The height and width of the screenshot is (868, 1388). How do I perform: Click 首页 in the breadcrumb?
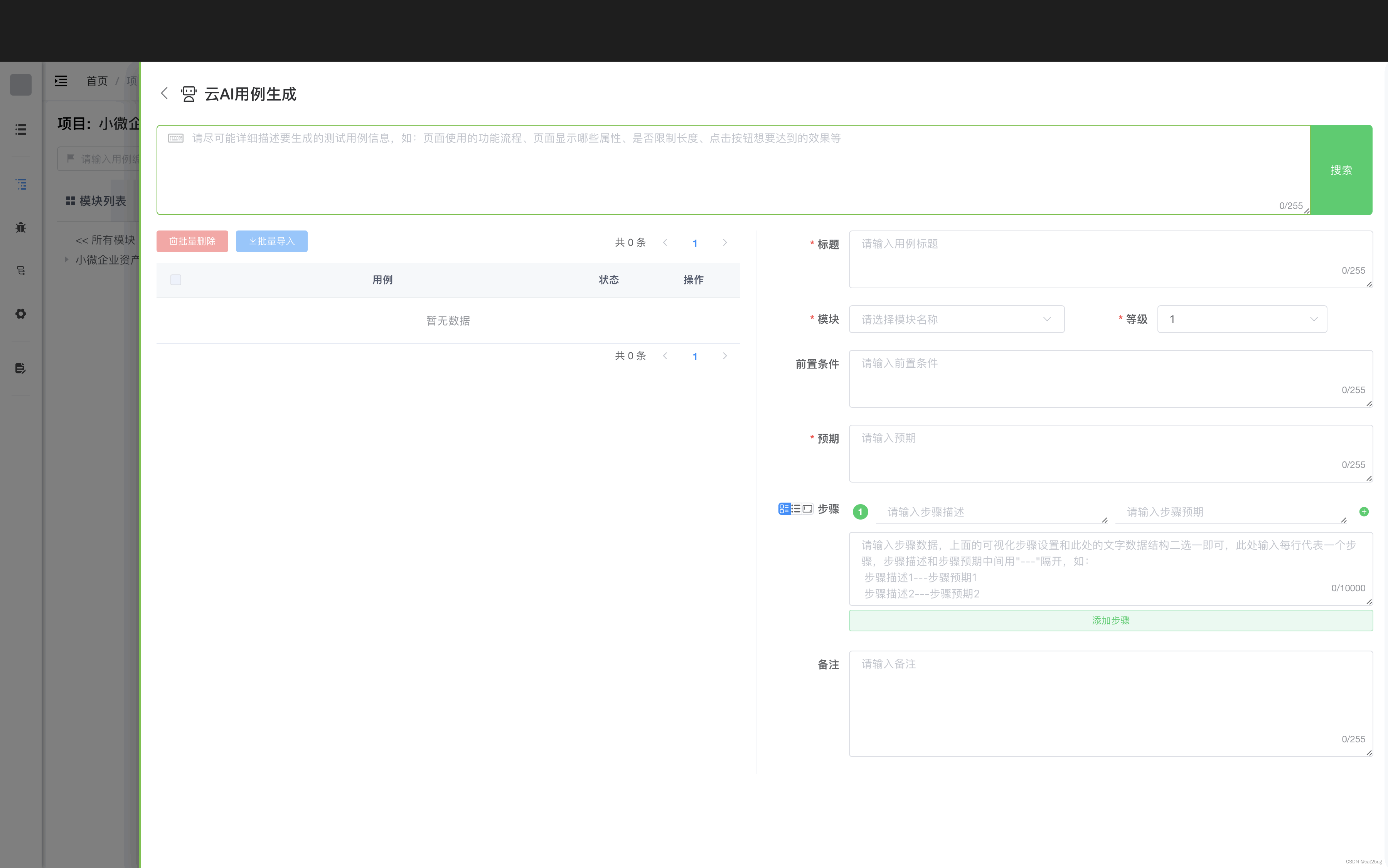coord(97,81)
